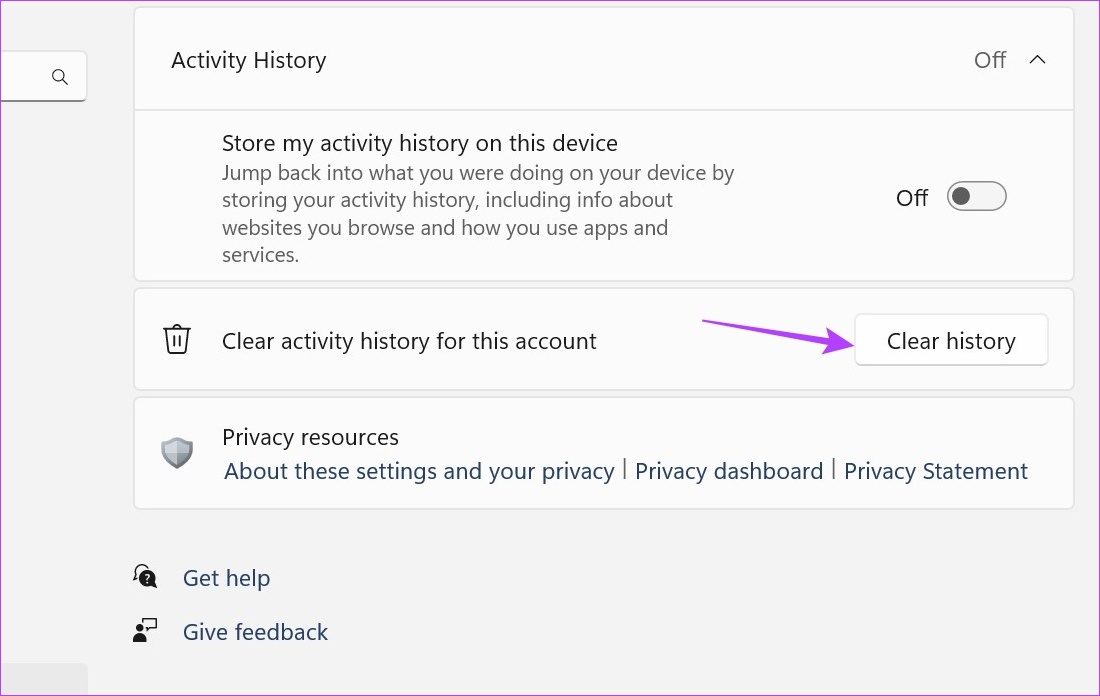This screenshot has height=696, width=1100.
Task: Toggle Store my activity history switch
Action: 977,196
